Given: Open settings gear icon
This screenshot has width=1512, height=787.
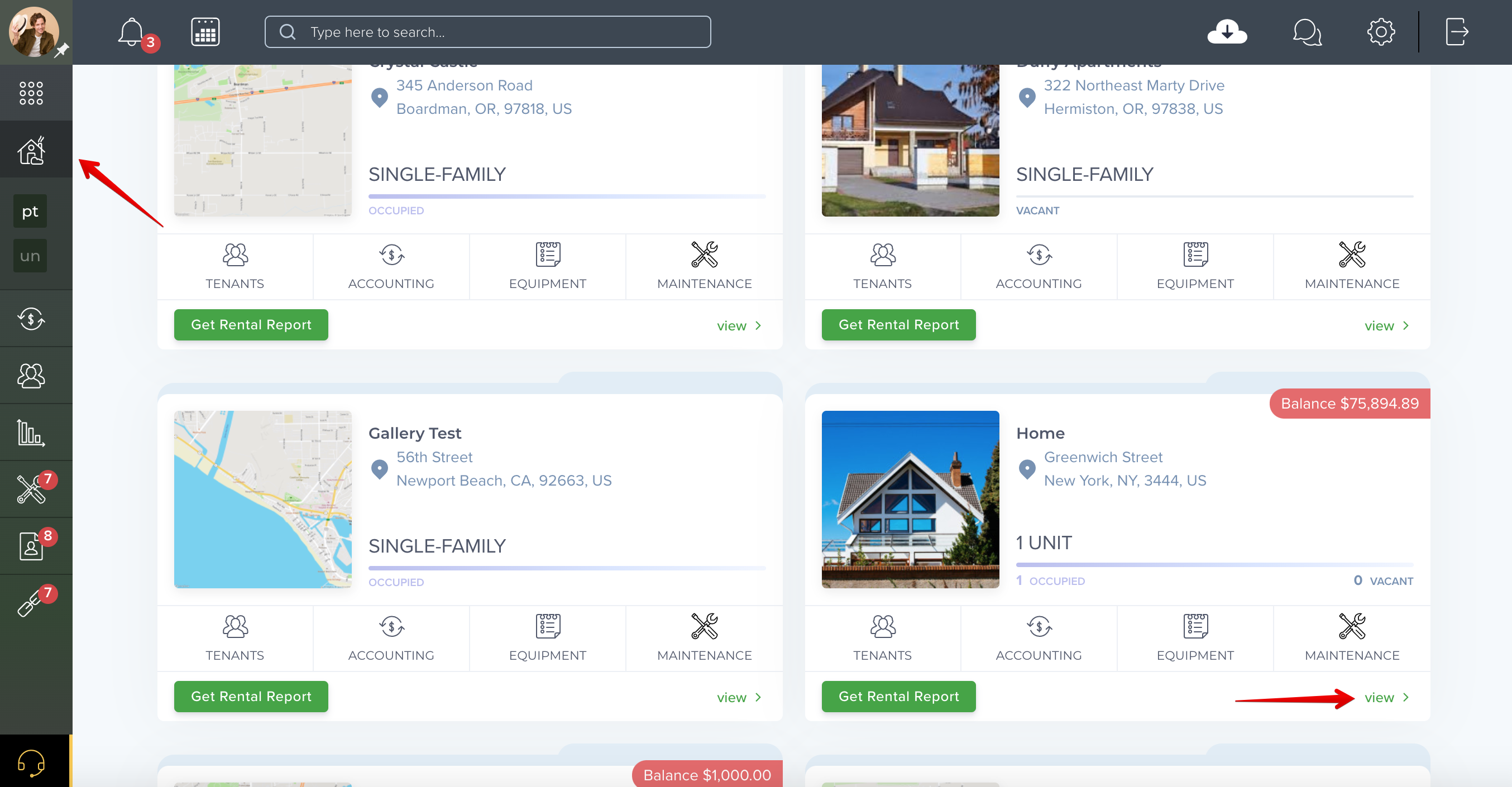Looking at the screenshot, I should pos(1381,32).
